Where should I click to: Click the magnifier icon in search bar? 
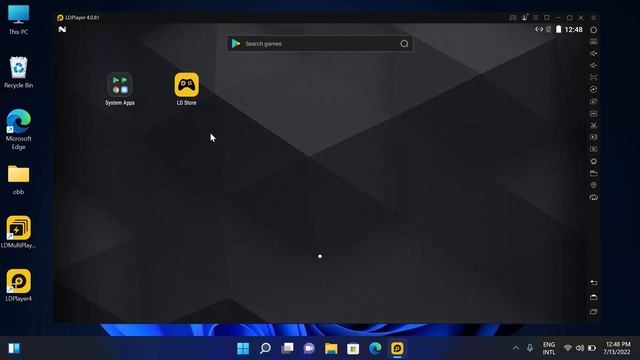pos(404,44)
